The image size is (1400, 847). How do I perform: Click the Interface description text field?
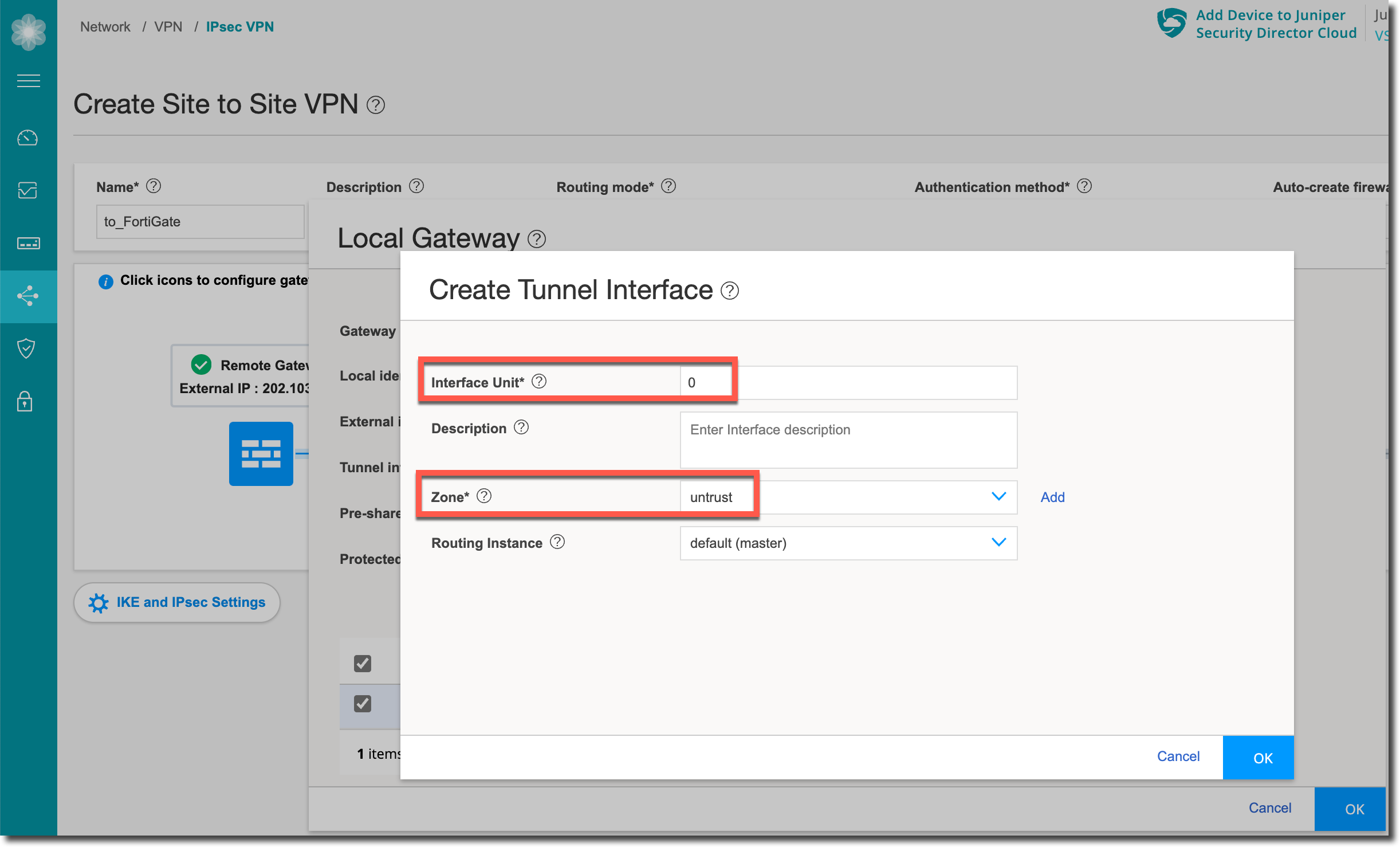point(848,440)
